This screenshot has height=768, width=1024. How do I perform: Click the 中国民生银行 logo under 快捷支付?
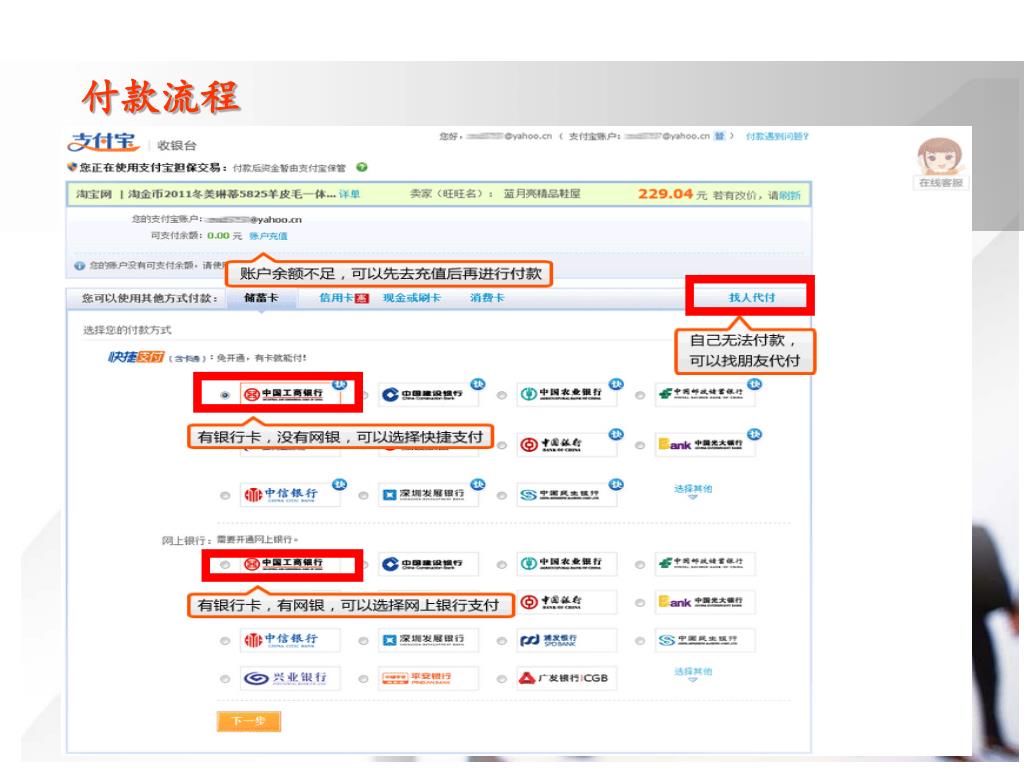tap(567, 495)
